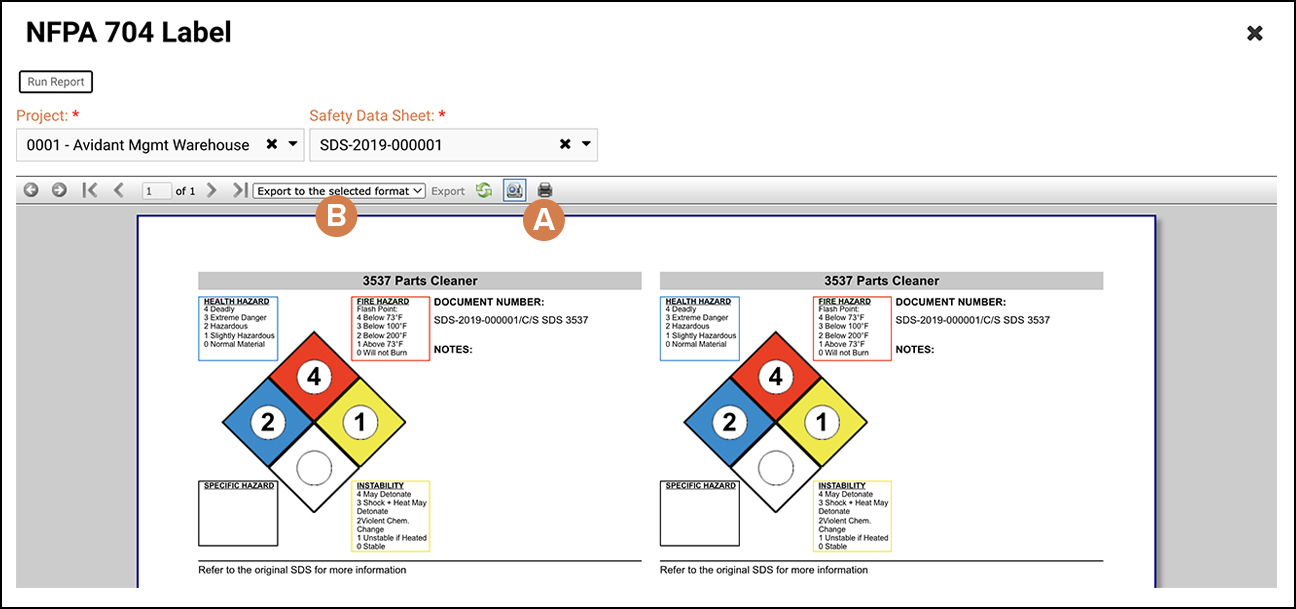This screenshot has height=609, width=1296.
Task: Click left label's SPECIFIC HAZARD box
Action: [238, 513]
